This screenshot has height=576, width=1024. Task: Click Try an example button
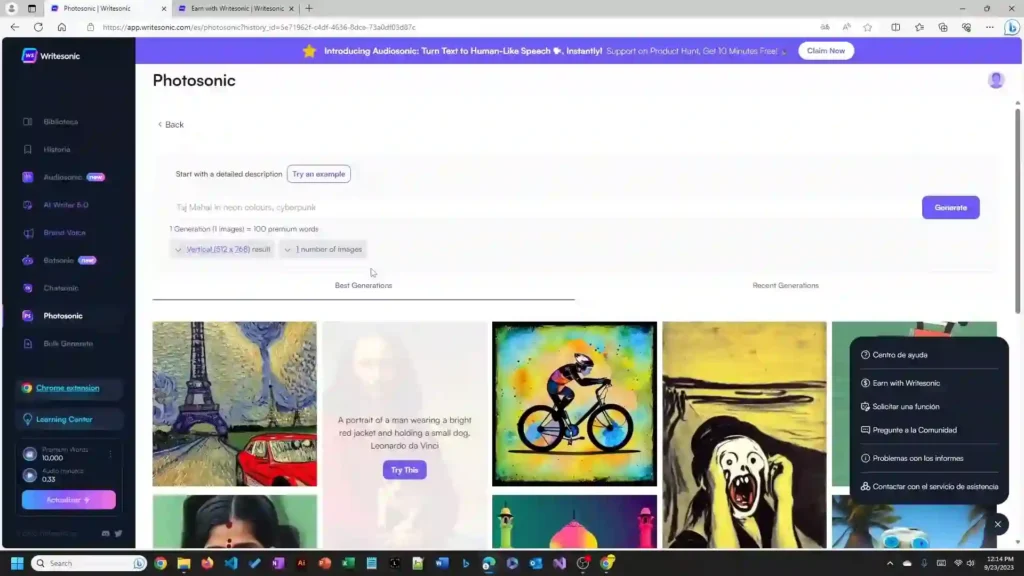319,174
